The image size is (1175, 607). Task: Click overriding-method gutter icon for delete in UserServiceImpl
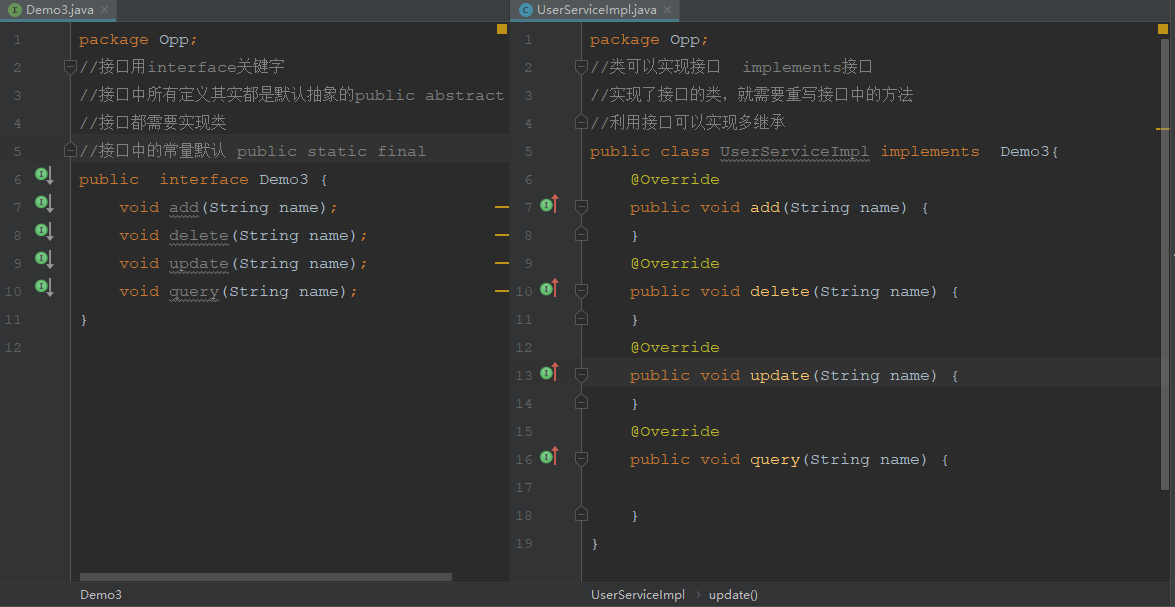tap(549, 289)
